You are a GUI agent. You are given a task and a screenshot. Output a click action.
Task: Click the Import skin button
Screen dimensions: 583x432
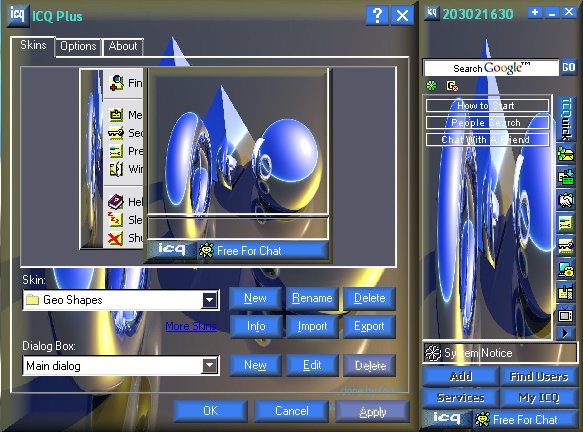point(312,326)
